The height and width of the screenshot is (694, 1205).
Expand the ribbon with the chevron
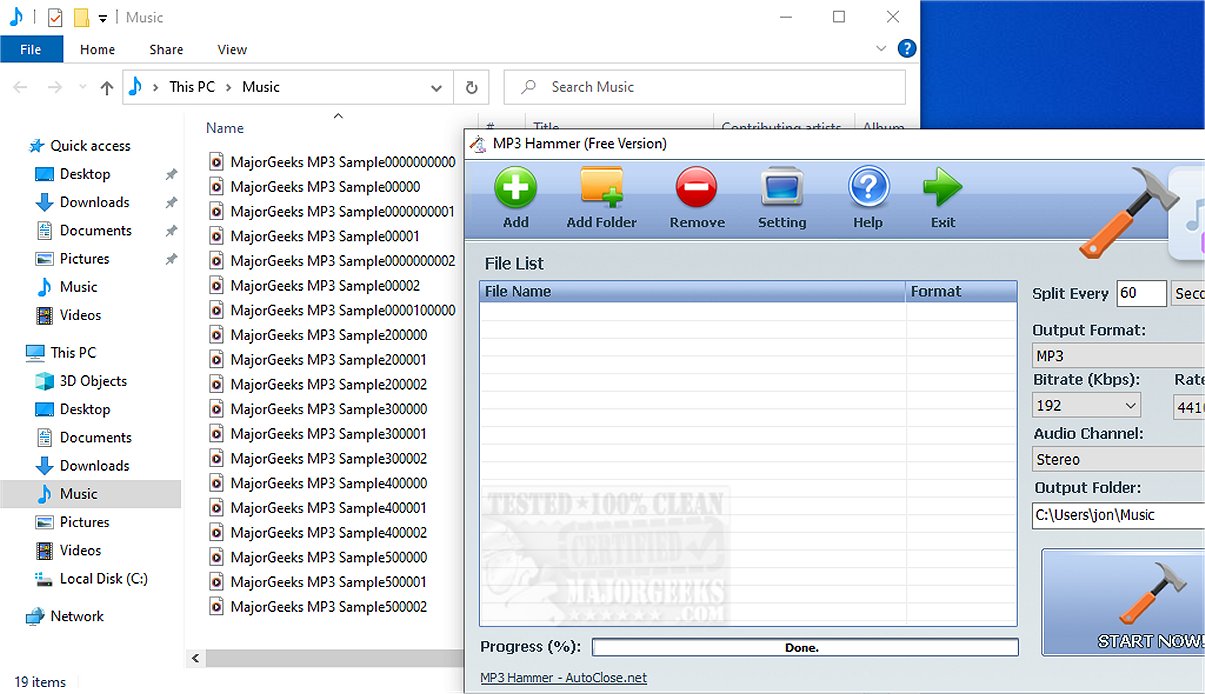(881, 48)
